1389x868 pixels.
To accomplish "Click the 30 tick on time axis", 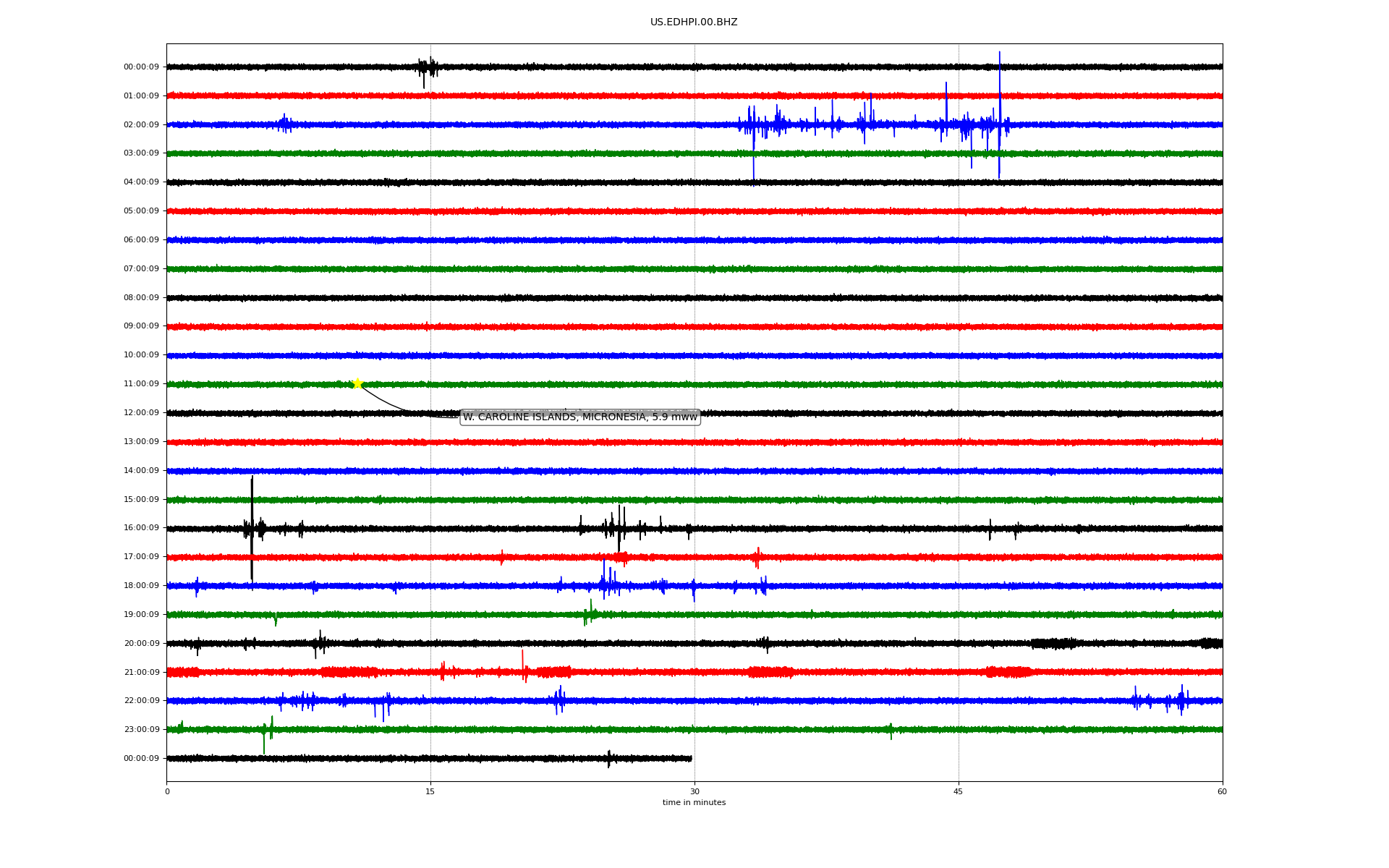I will point(694,791).
